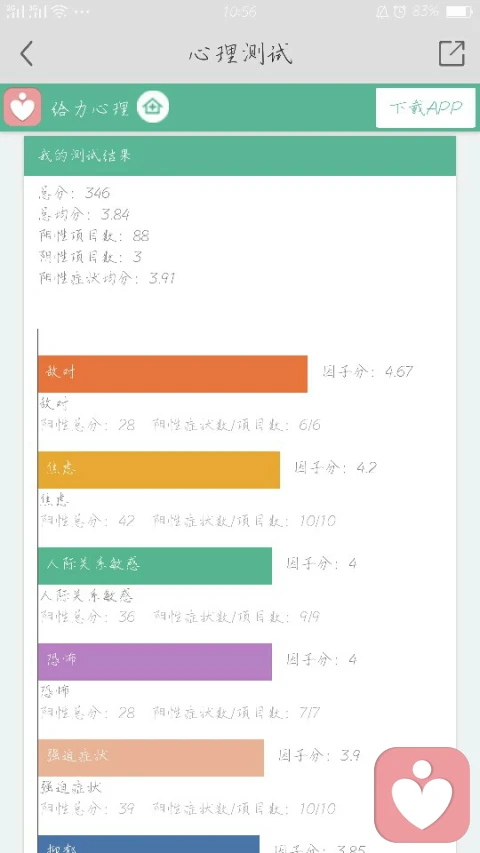480x853 pixels.
Task: Select the purple 恐怖 bar
Action: (x=155, y=662)
